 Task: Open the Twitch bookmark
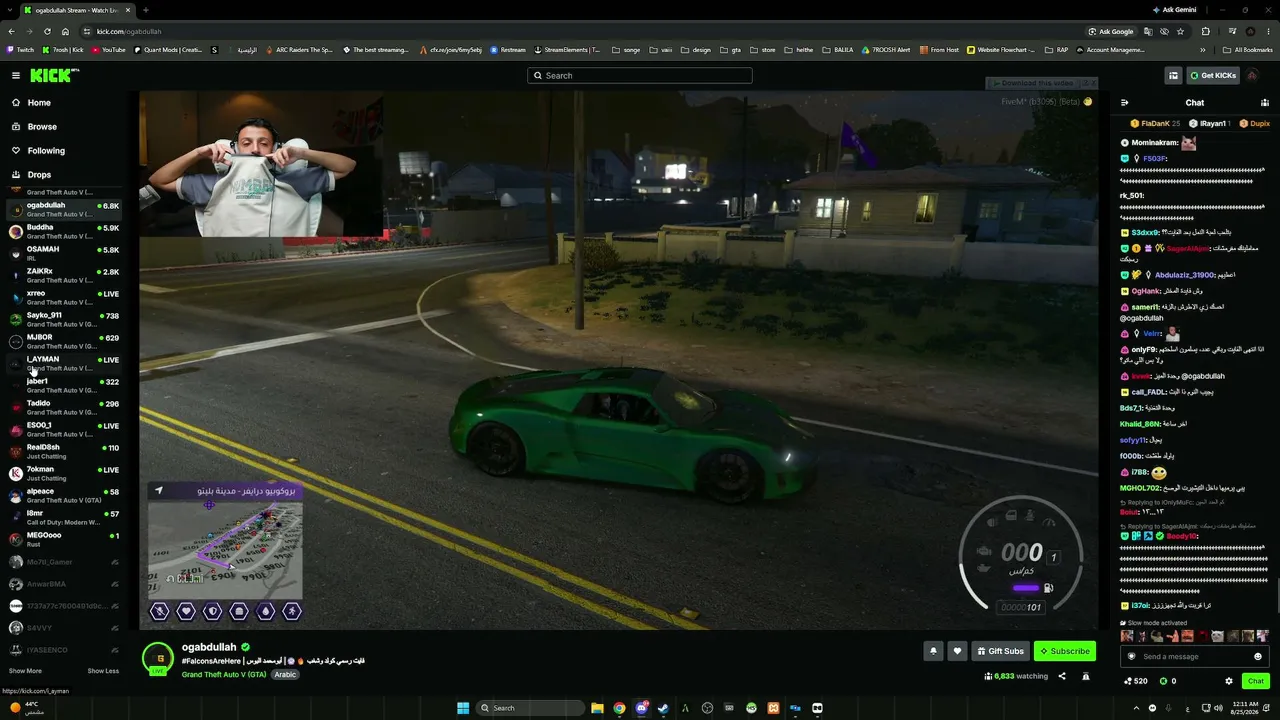pos(20,50)
